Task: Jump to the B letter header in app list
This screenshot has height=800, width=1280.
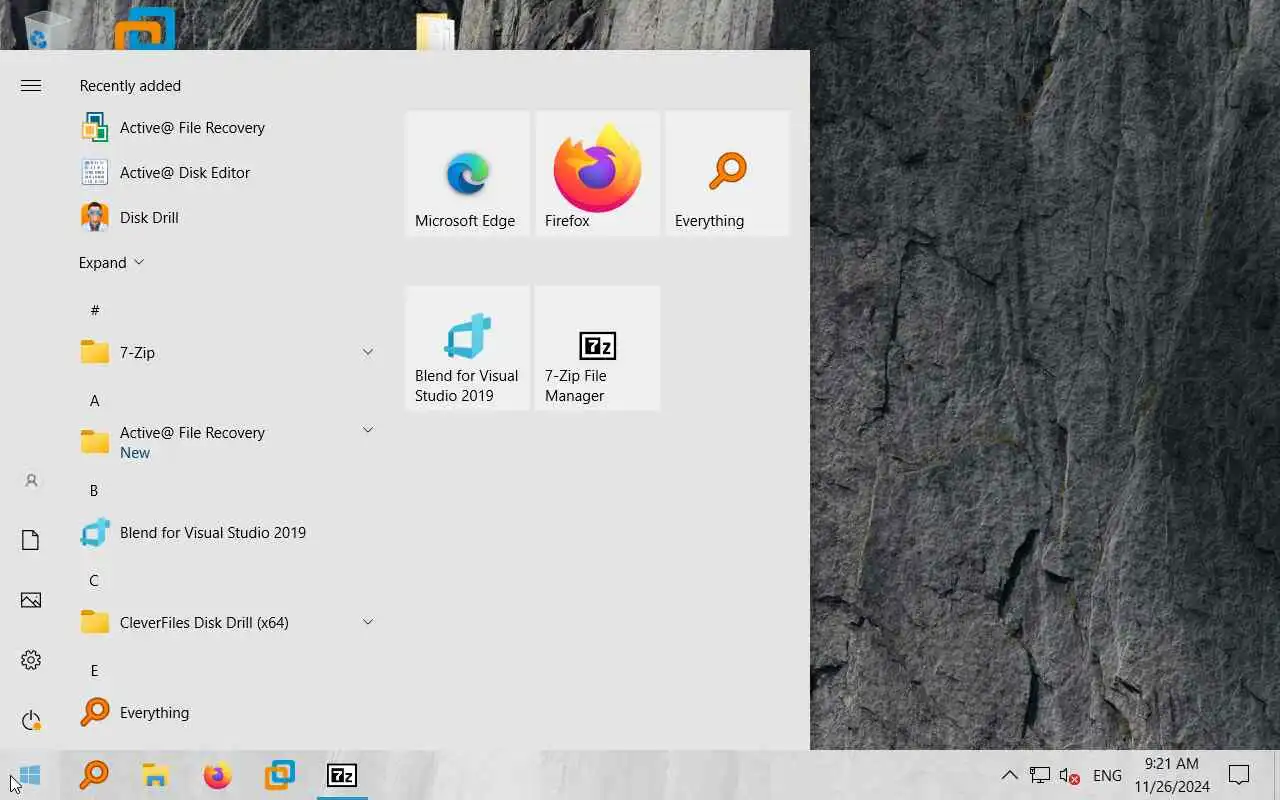Action: (94, 490)
